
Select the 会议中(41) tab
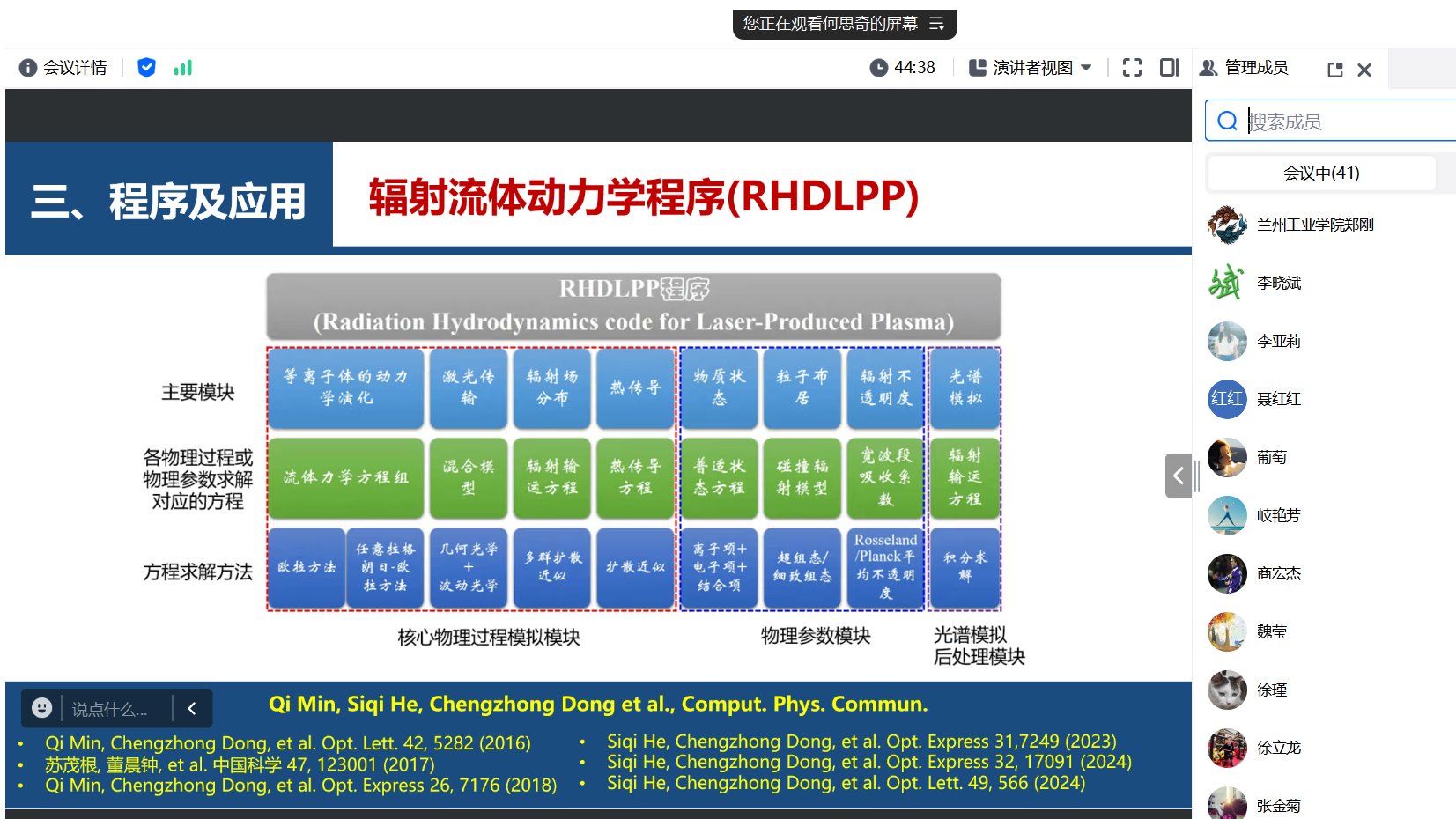1320,173
